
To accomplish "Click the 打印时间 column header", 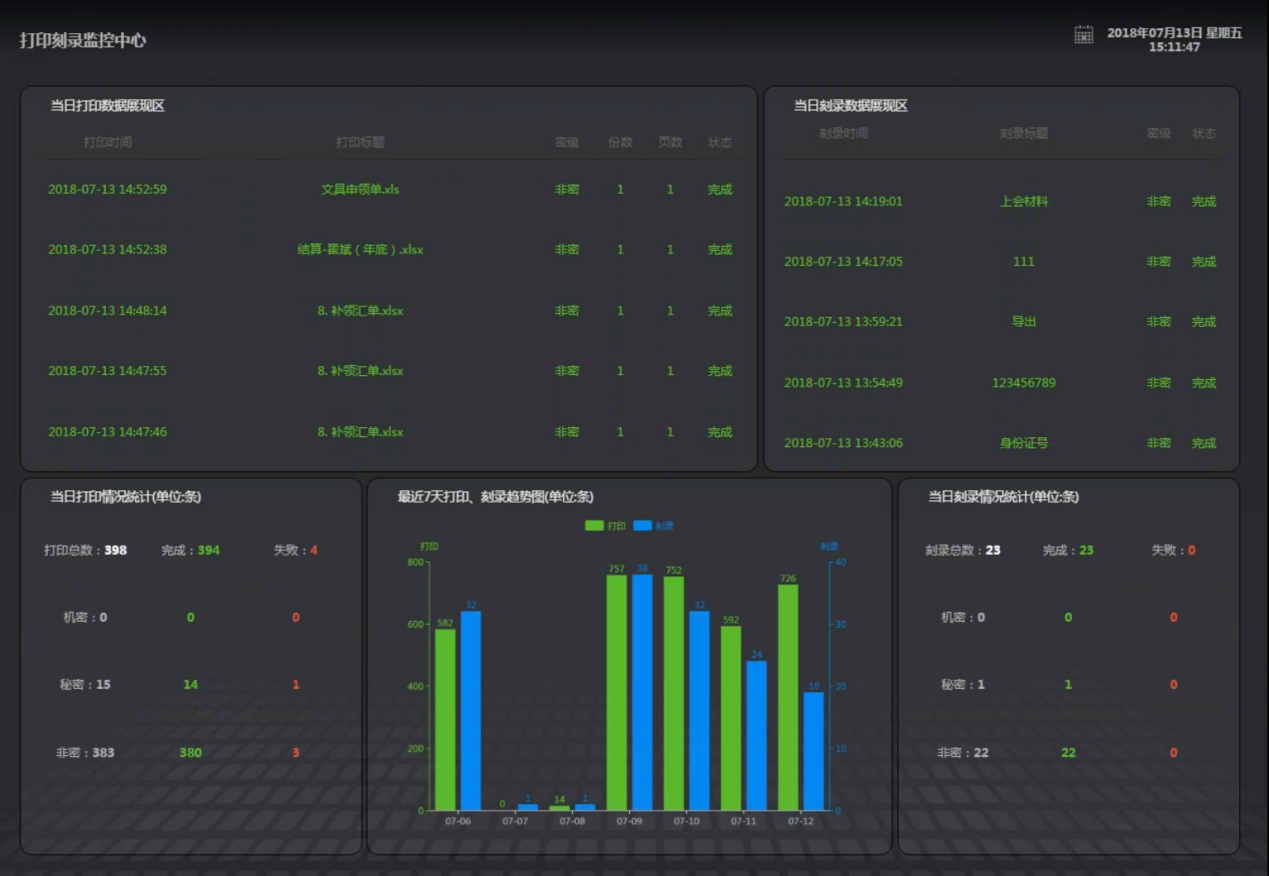I will point(107,142).
